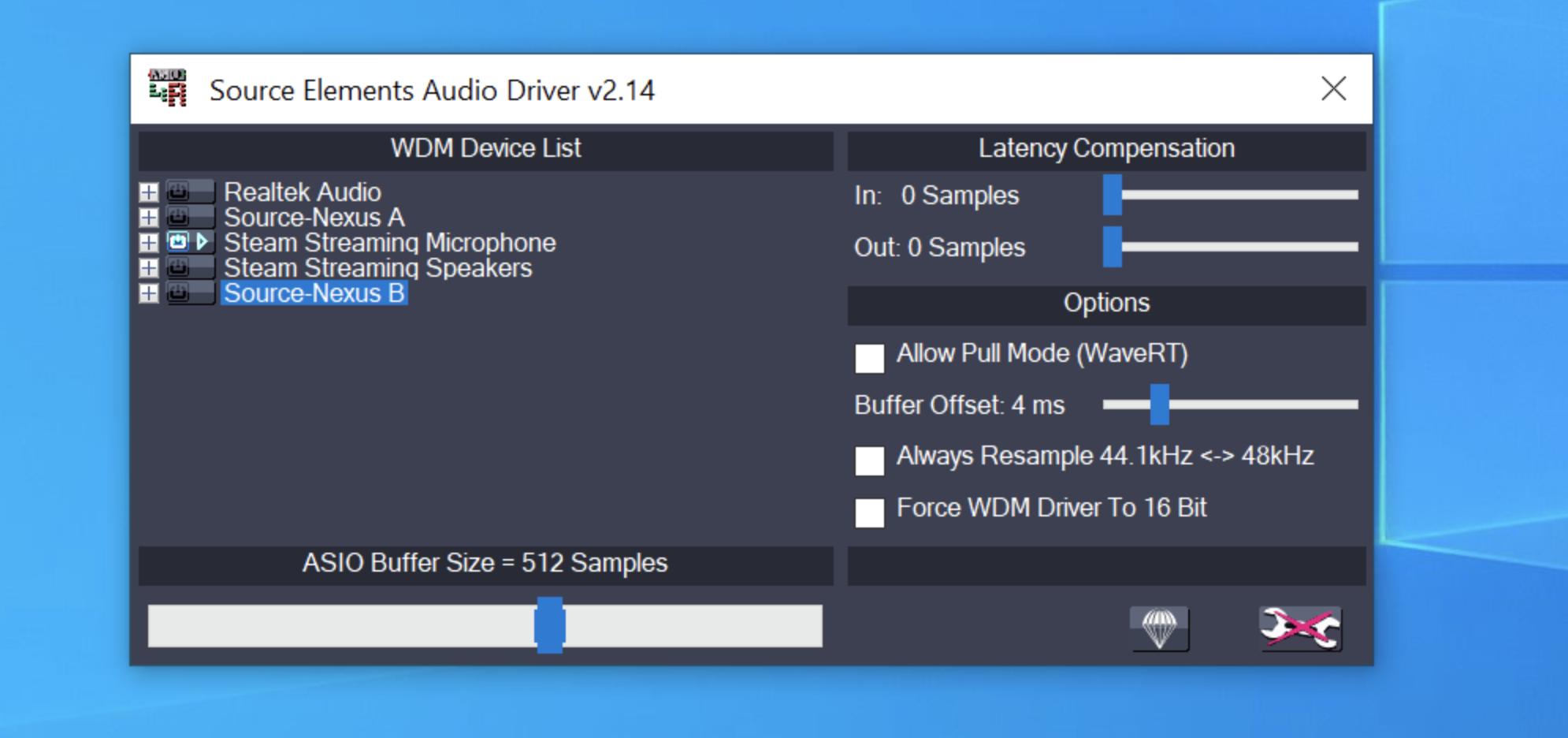Toggle Steam Streaming Speakers device power button

coord(180,268)
